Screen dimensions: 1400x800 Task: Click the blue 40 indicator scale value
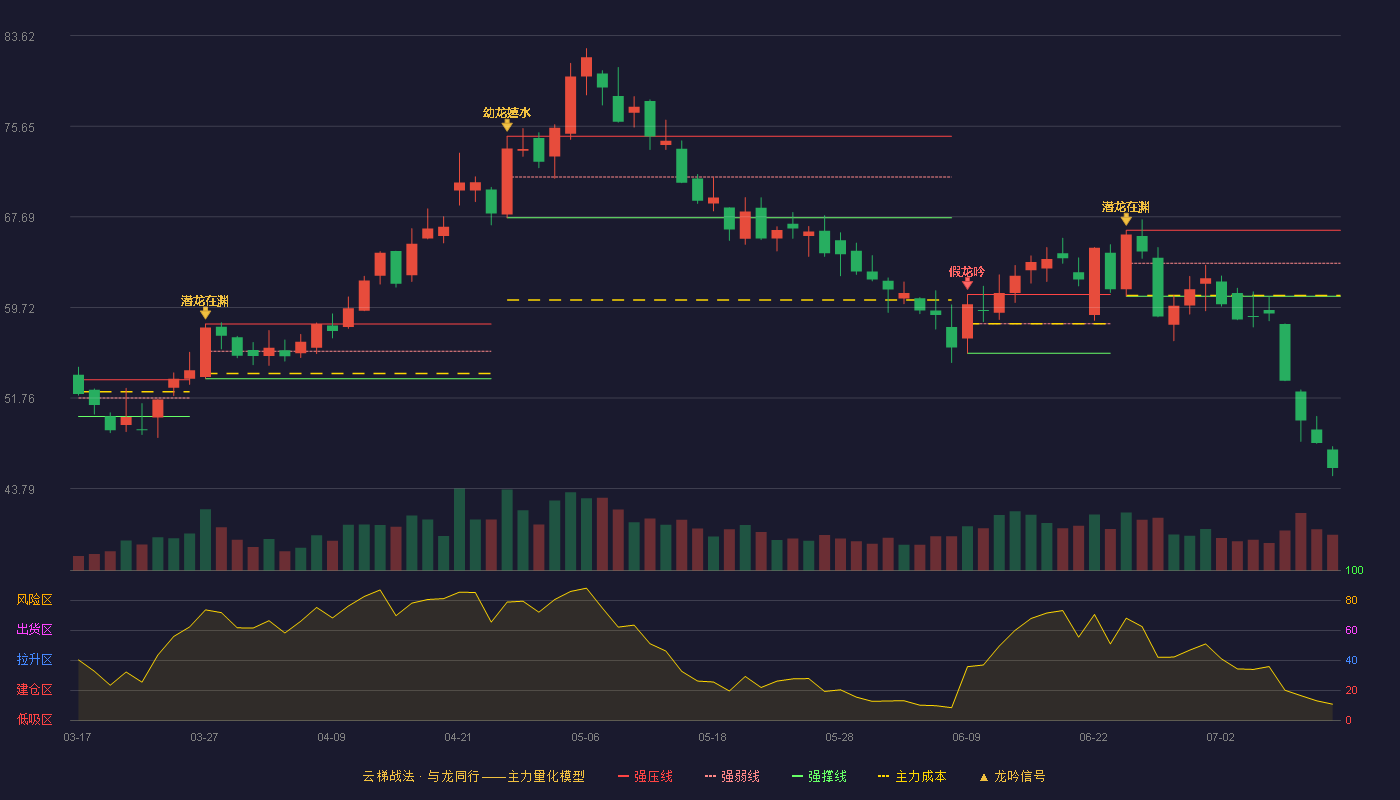(1351, 661)
